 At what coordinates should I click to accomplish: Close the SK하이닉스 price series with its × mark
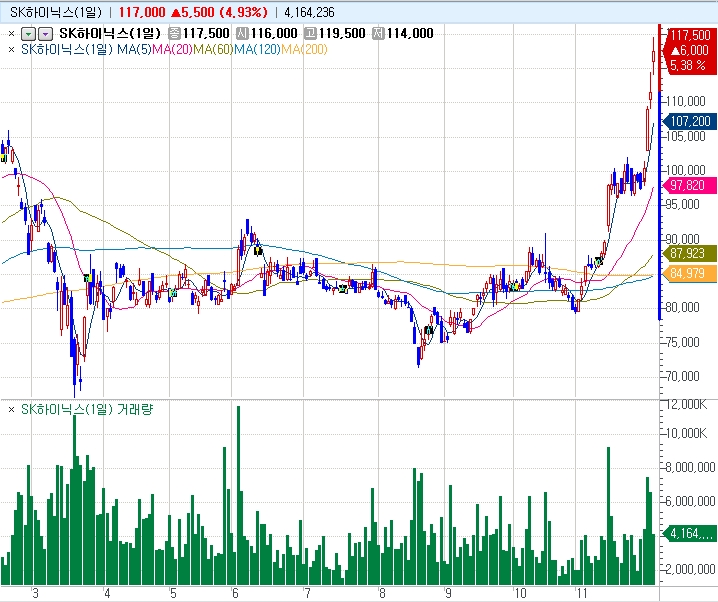tap(11, 33)
